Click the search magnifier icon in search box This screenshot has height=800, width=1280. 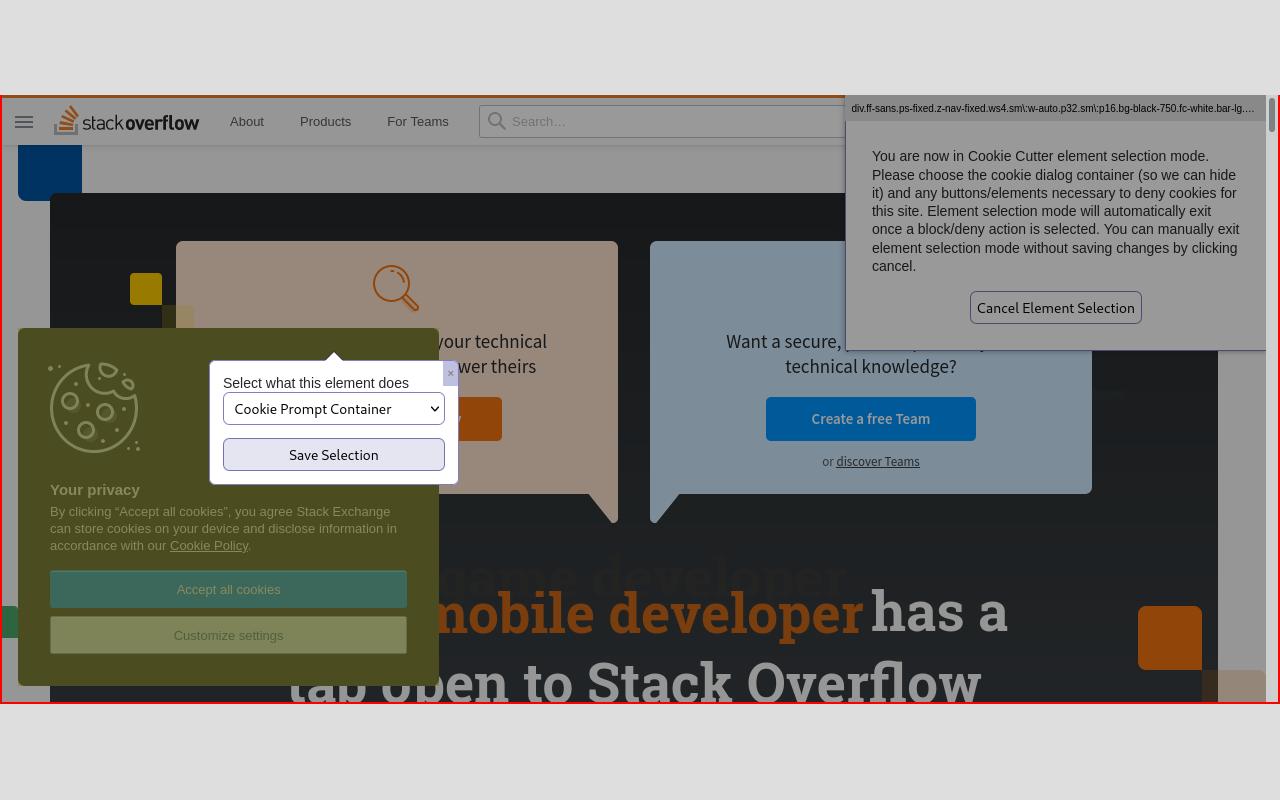pos(496,121)
